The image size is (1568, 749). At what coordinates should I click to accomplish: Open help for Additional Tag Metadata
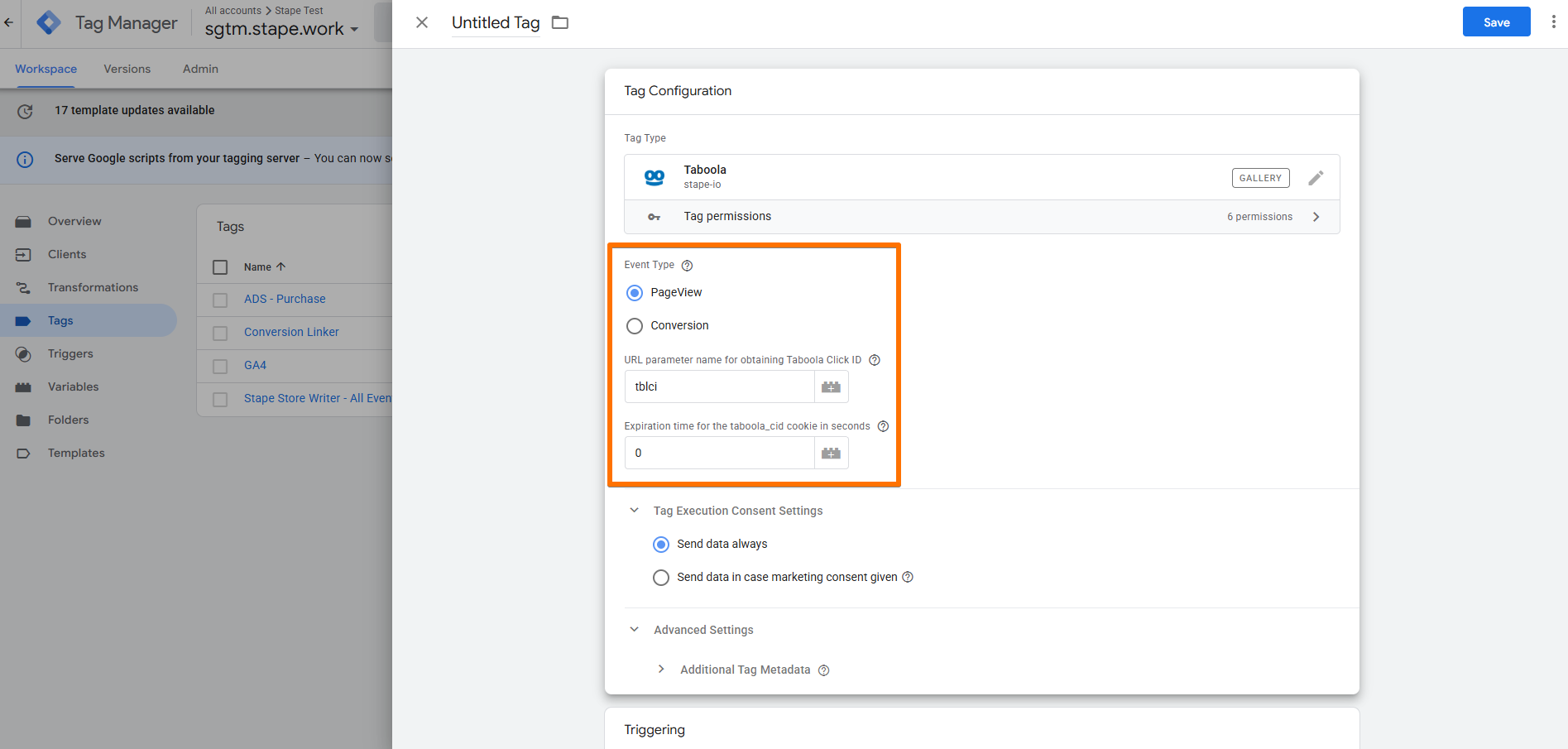pos(823,670)
